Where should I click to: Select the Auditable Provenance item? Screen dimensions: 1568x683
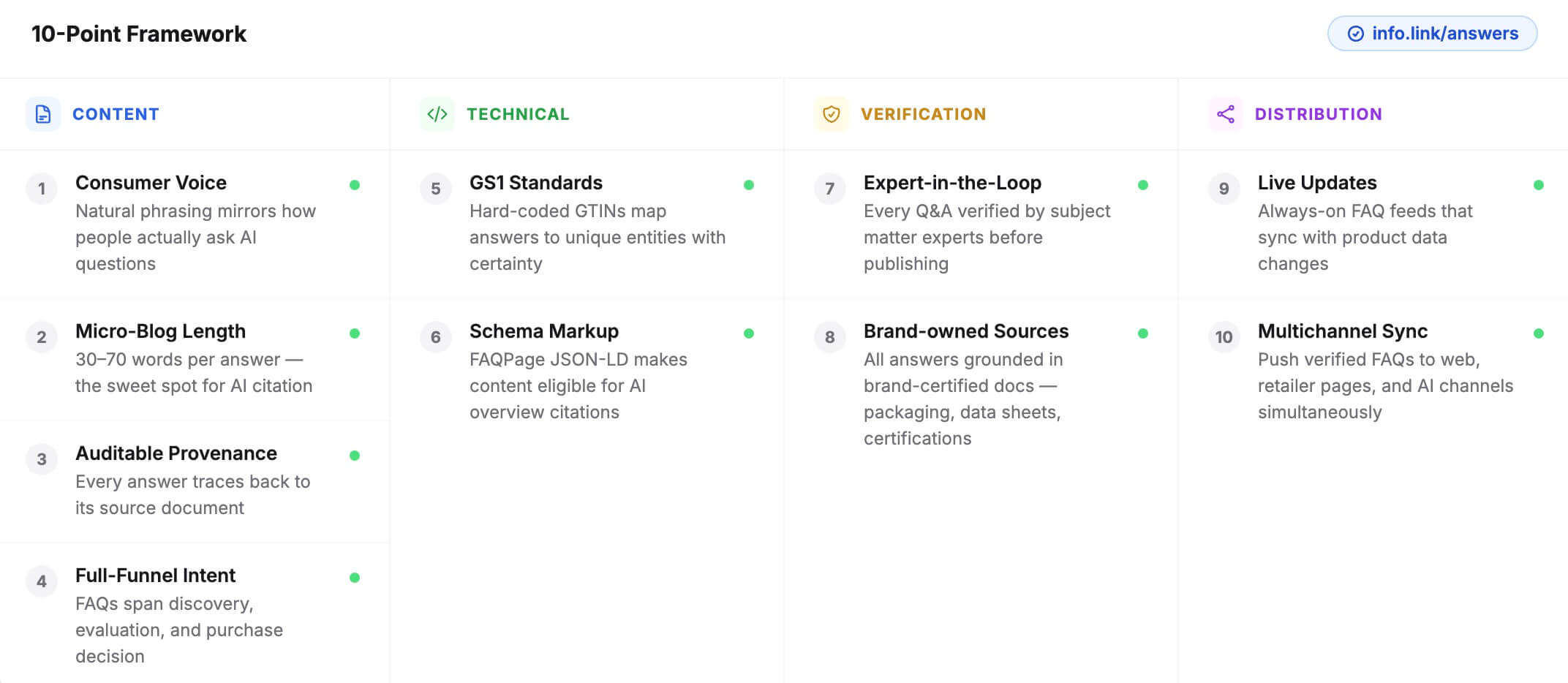(176, 453)
